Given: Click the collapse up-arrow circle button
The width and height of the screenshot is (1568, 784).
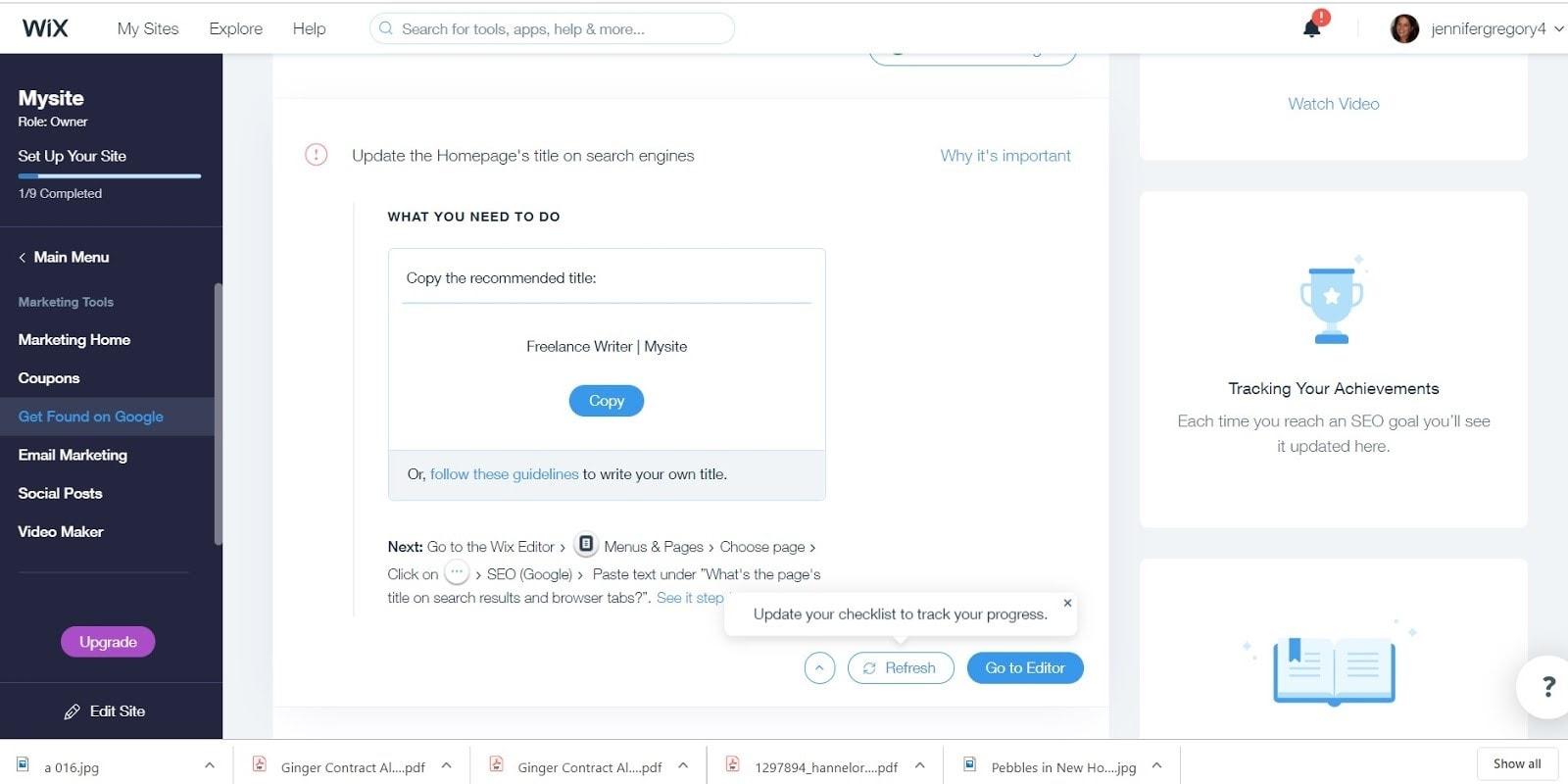Looking at the screenshot, I should point(819,668).
